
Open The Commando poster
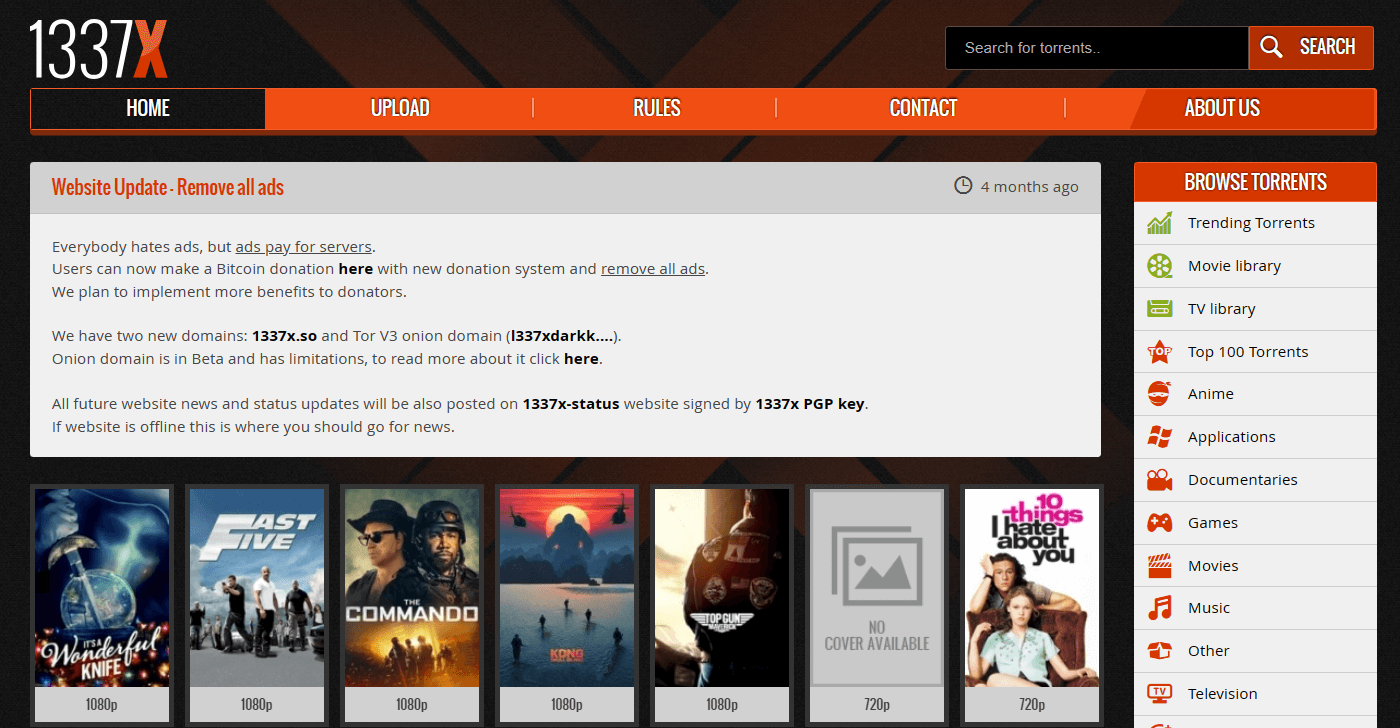[412, 588]
